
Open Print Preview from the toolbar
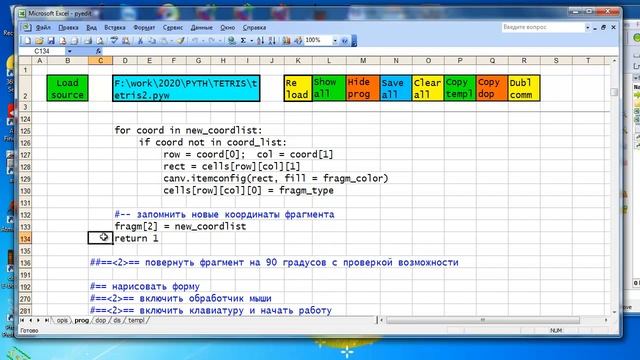[100, 40]
